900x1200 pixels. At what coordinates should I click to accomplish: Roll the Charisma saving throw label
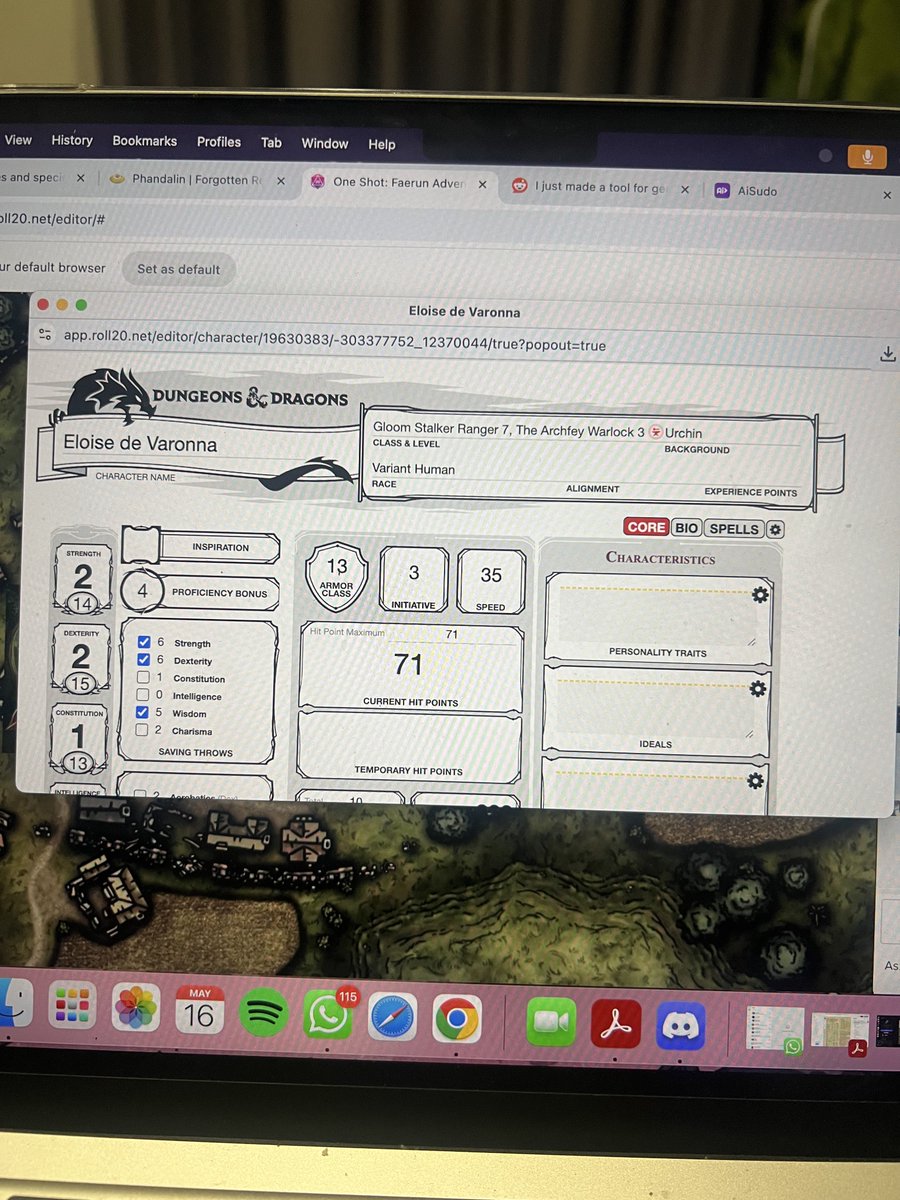pyautogui.click(x=192, y=731)
